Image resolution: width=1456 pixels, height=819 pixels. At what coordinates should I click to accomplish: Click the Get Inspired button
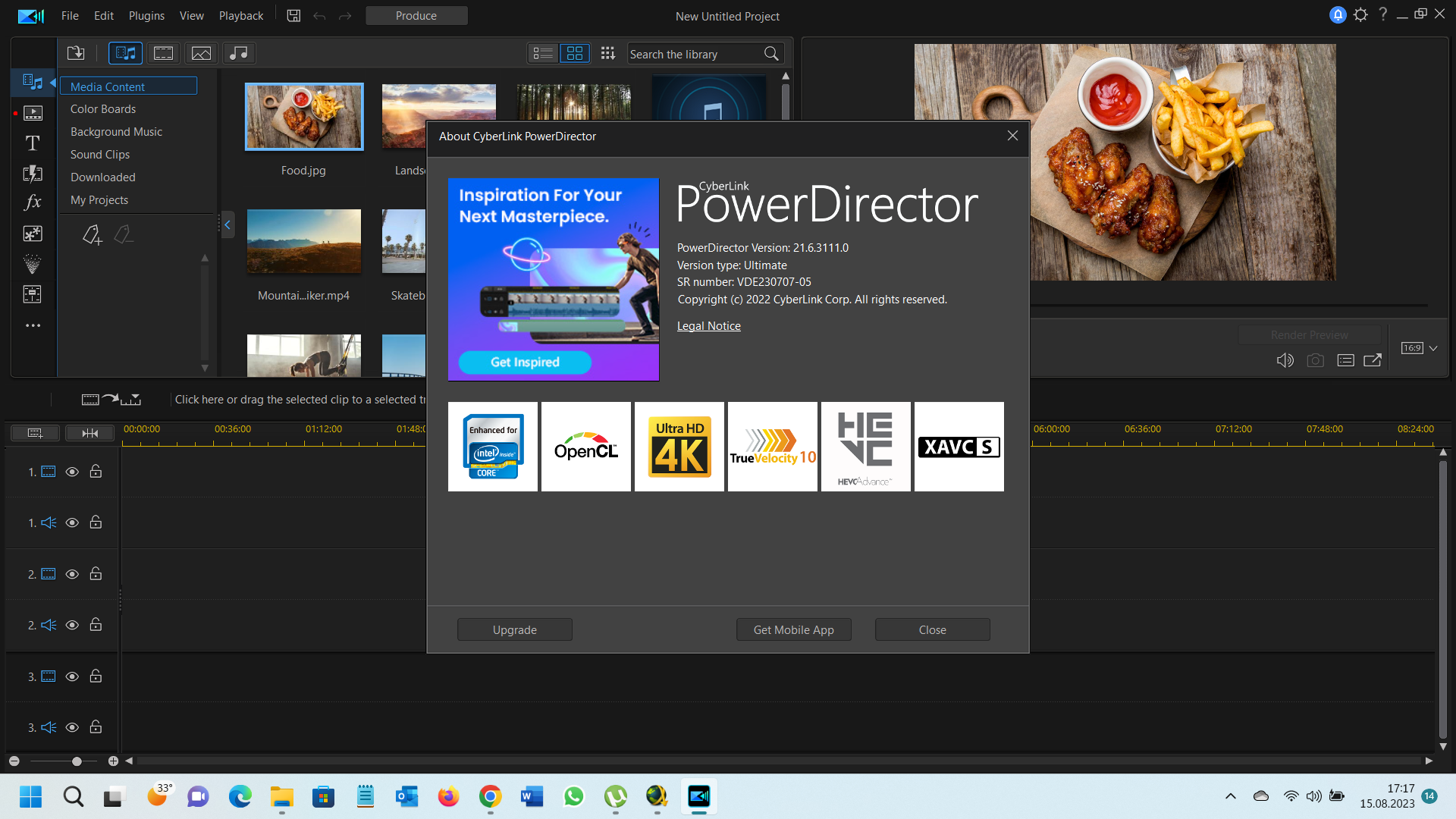click(x=525, y=362)
